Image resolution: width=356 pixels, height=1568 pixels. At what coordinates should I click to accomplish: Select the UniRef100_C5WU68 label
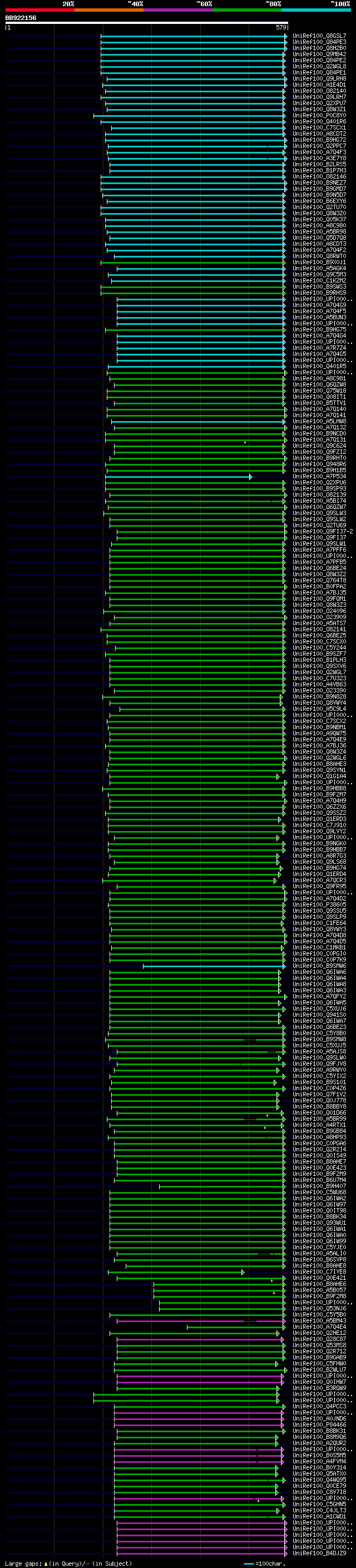(x=319, y=1192)
